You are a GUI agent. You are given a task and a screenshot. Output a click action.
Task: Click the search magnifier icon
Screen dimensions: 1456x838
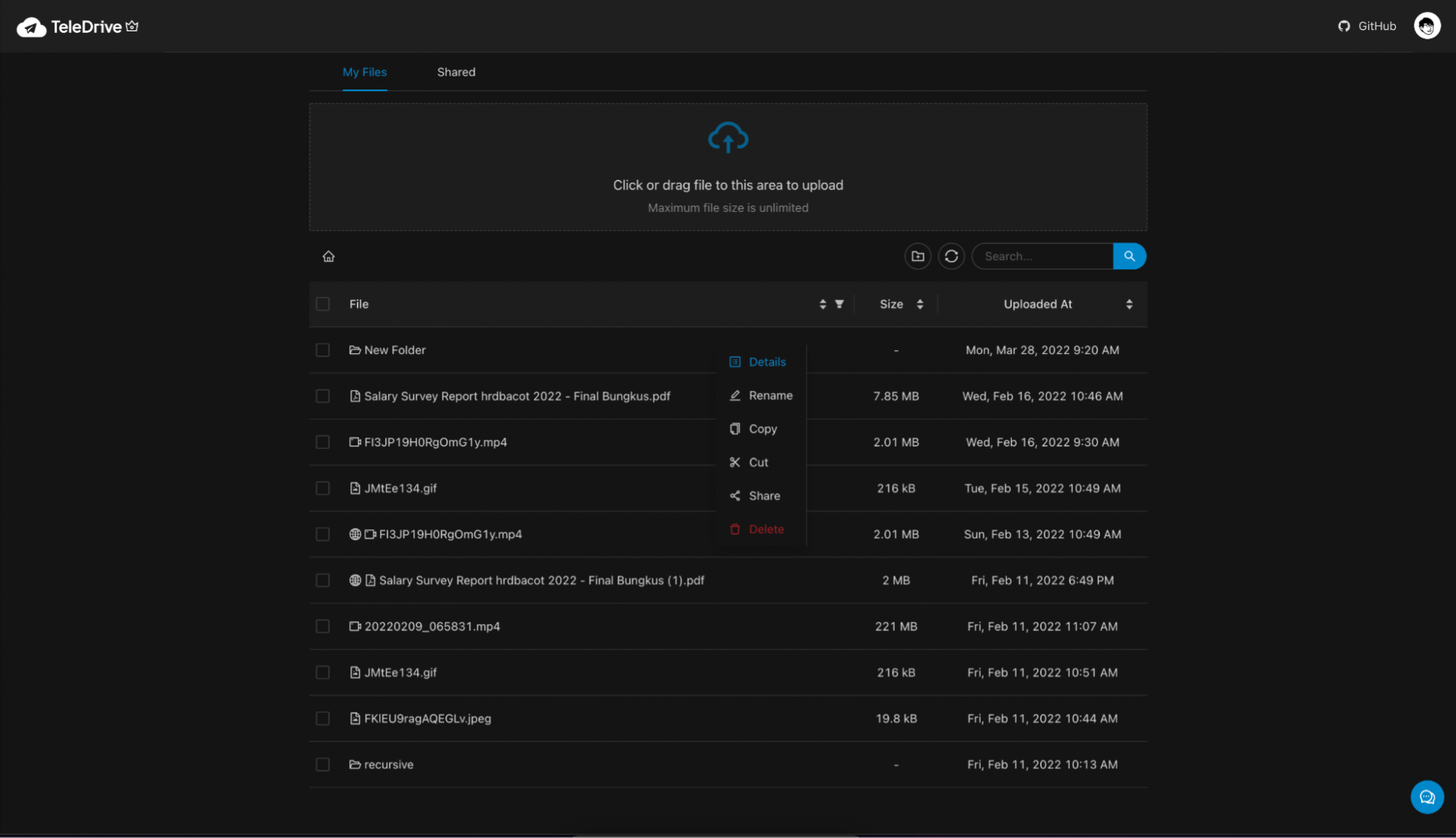1129,256
